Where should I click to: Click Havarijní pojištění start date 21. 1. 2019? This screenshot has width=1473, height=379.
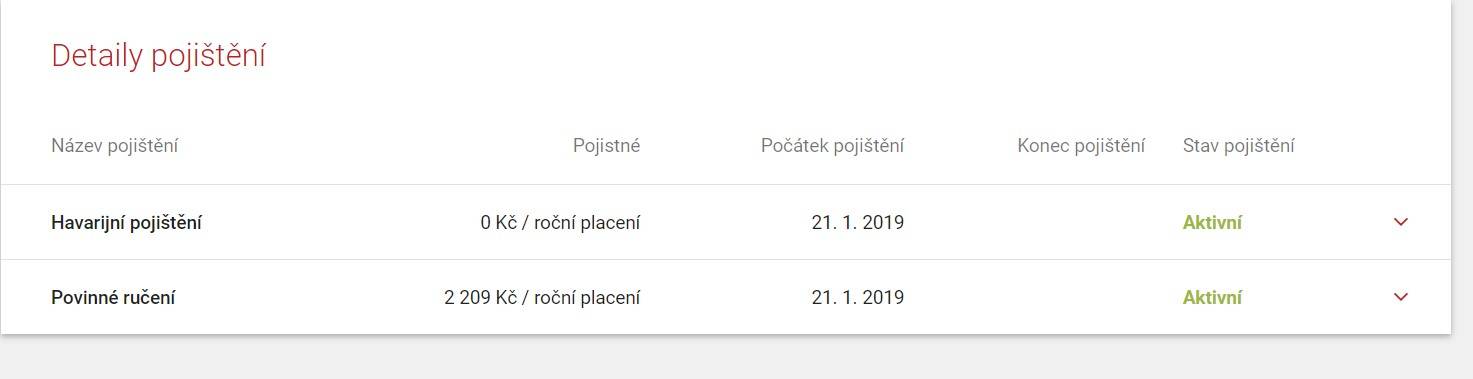(857, 223)
